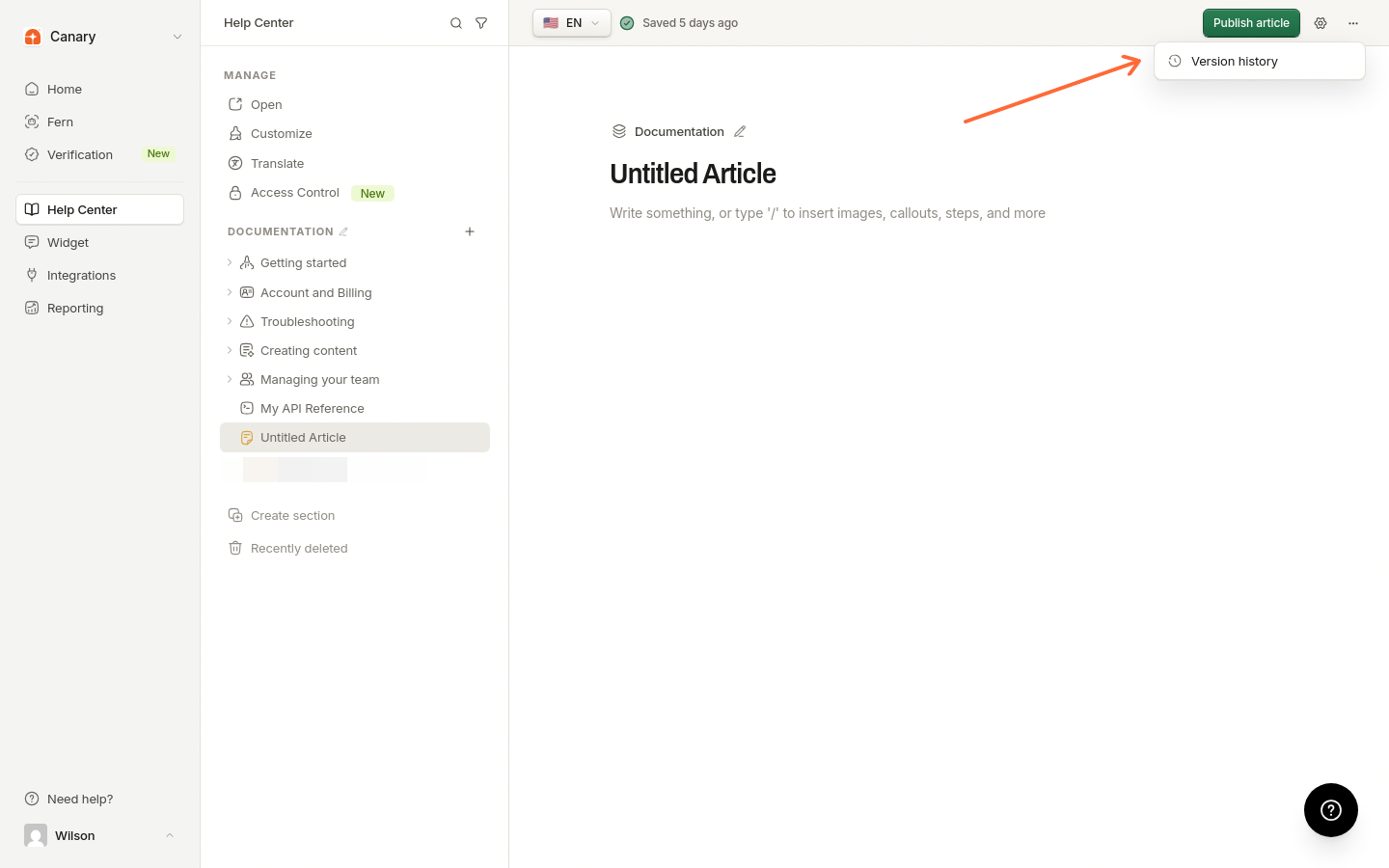Expand the Creating content section
Image resolution: width=1389 pixels, height=868 pixels.
tap(230, 350)
